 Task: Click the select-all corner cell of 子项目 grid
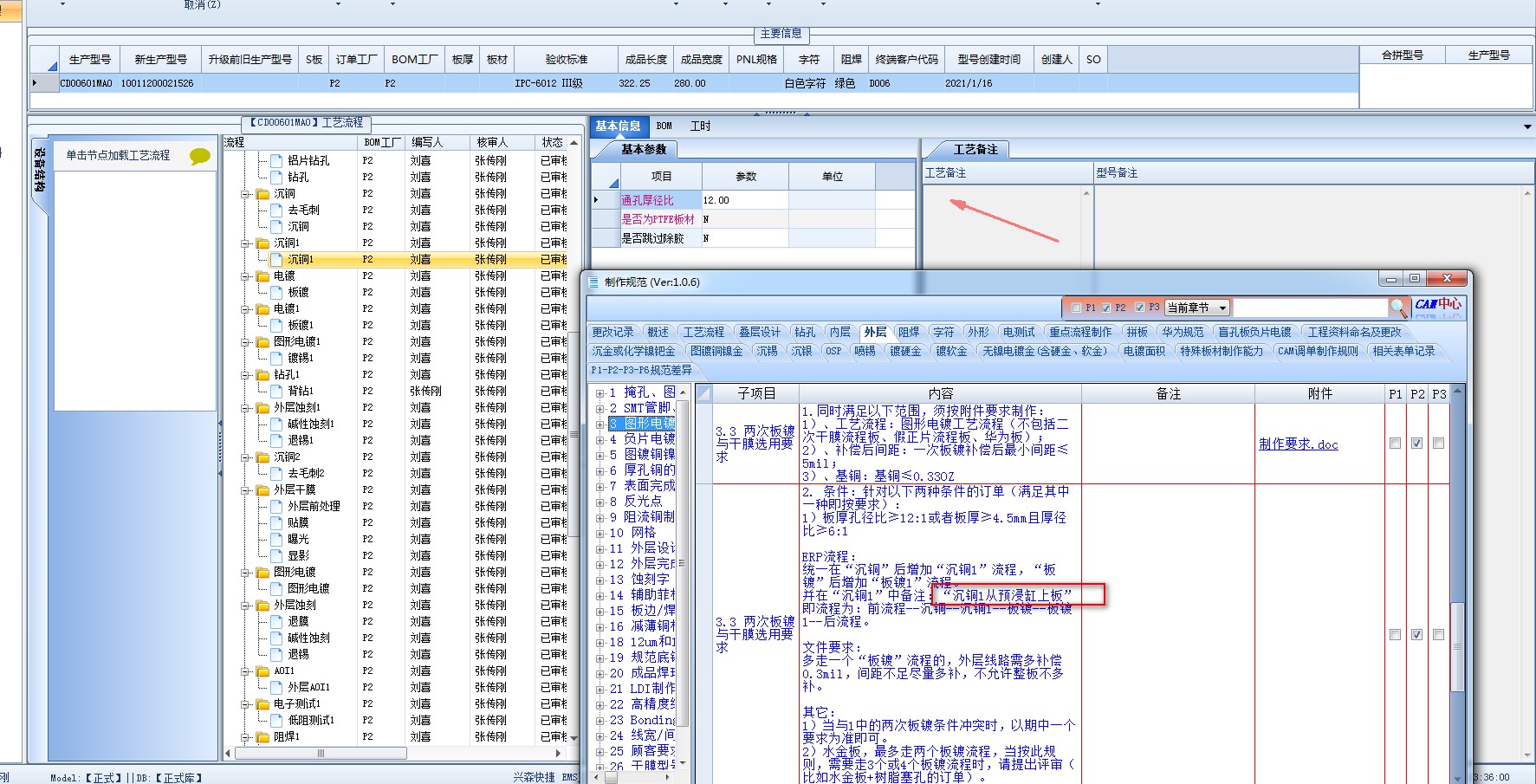704,393
